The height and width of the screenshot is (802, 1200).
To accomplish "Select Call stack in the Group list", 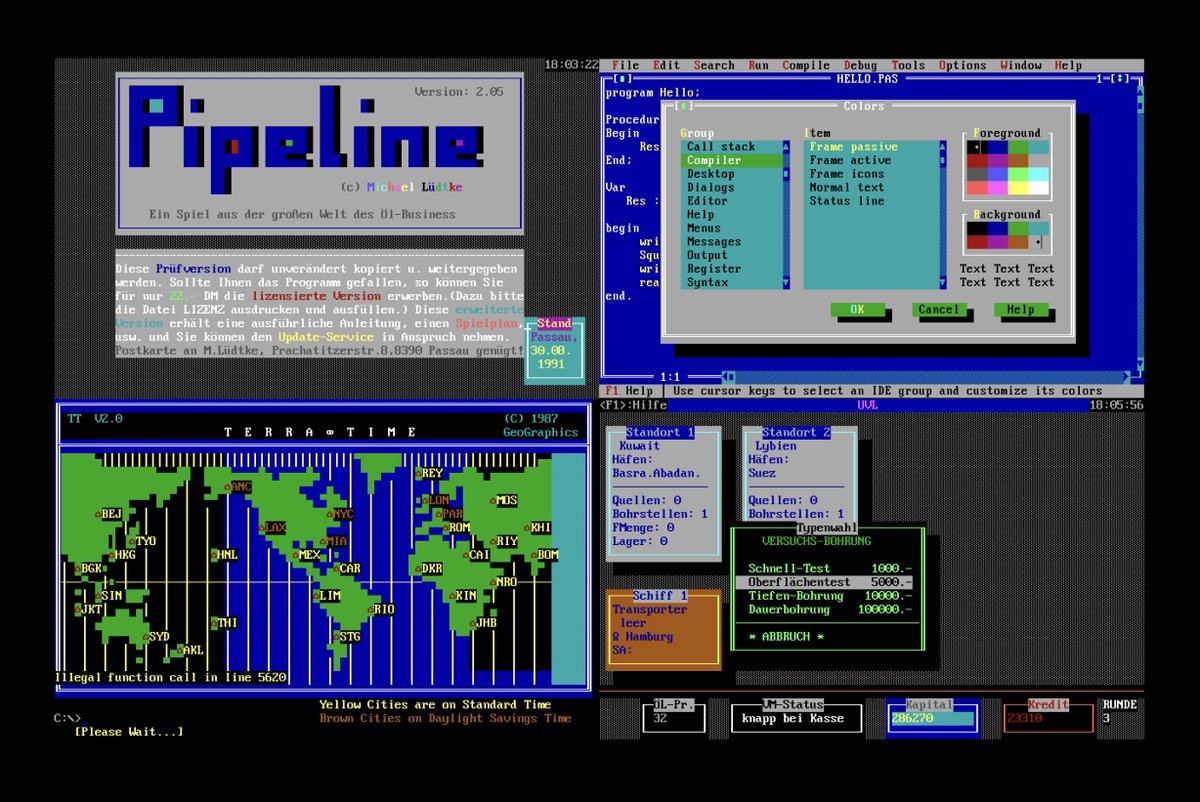I will tap(732, 147).
